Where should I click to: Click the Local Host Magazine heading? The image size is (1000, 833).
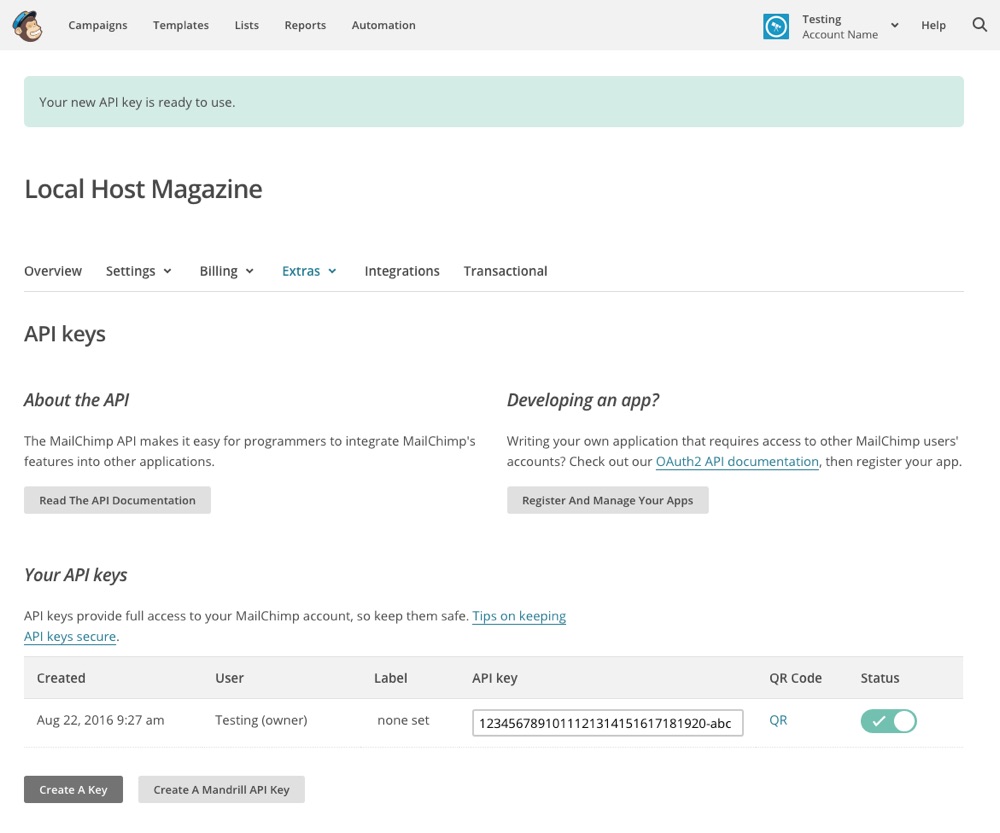143,189
